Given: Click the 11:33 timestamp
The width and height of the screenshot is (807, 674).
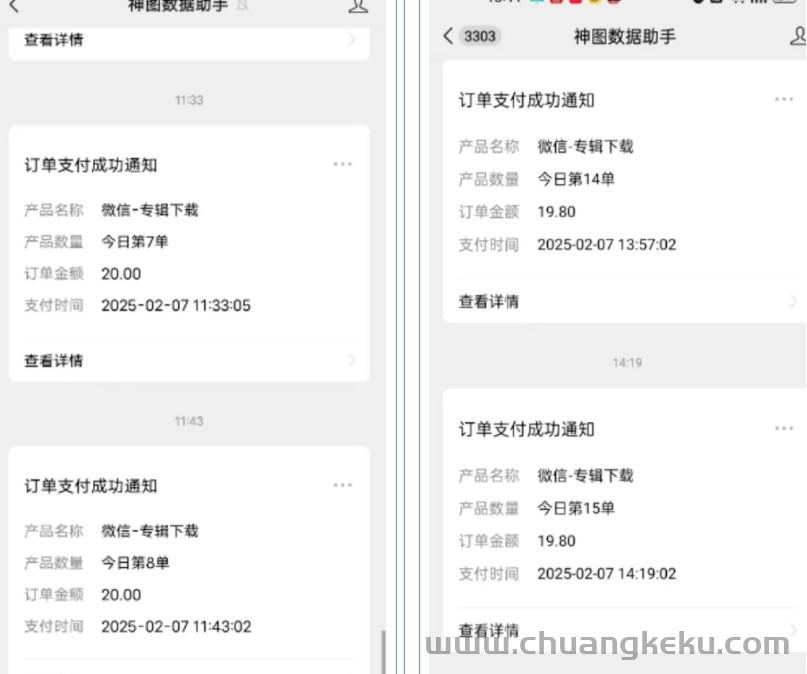Looking at the screenshot, I should coord(189,100).
